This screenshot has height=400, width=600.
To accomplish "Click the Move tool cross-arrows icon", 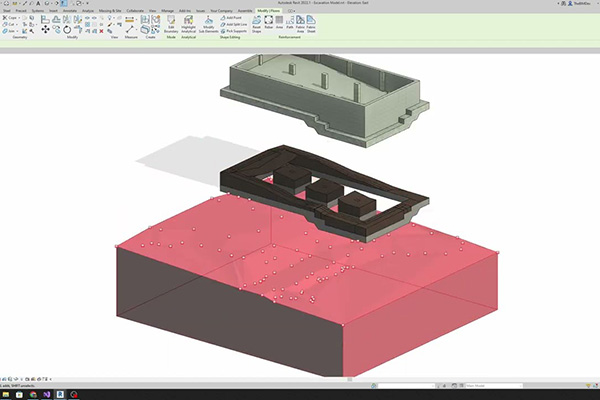I will pos(45,29).
